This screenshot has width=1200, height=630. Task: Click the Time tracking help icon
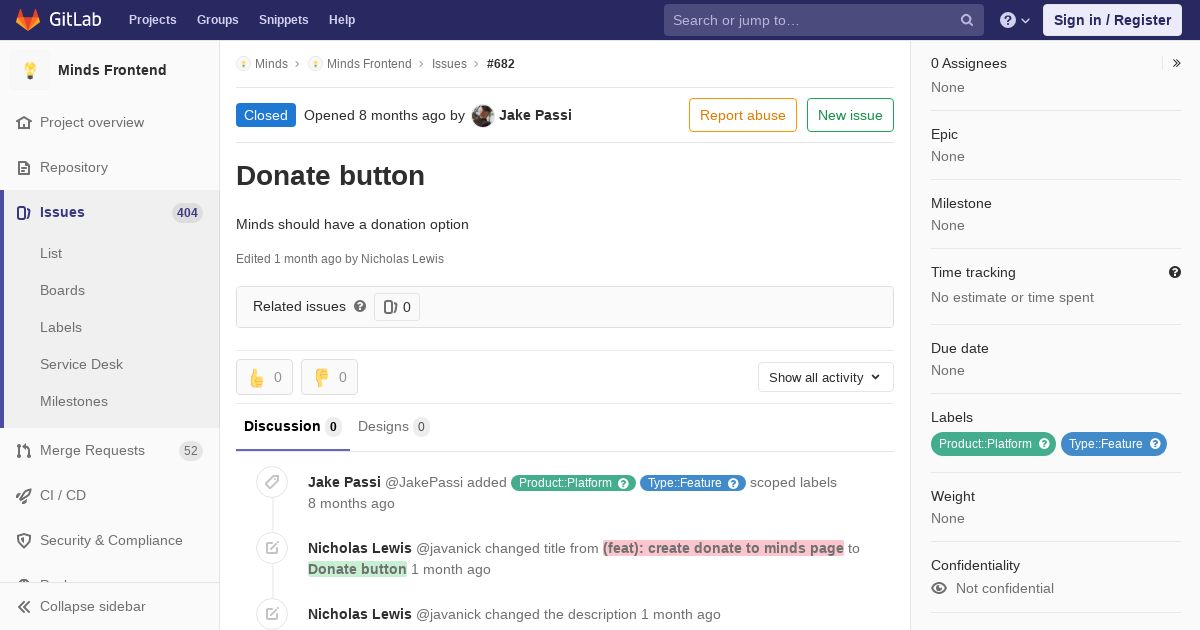[x=1175, y=272]
